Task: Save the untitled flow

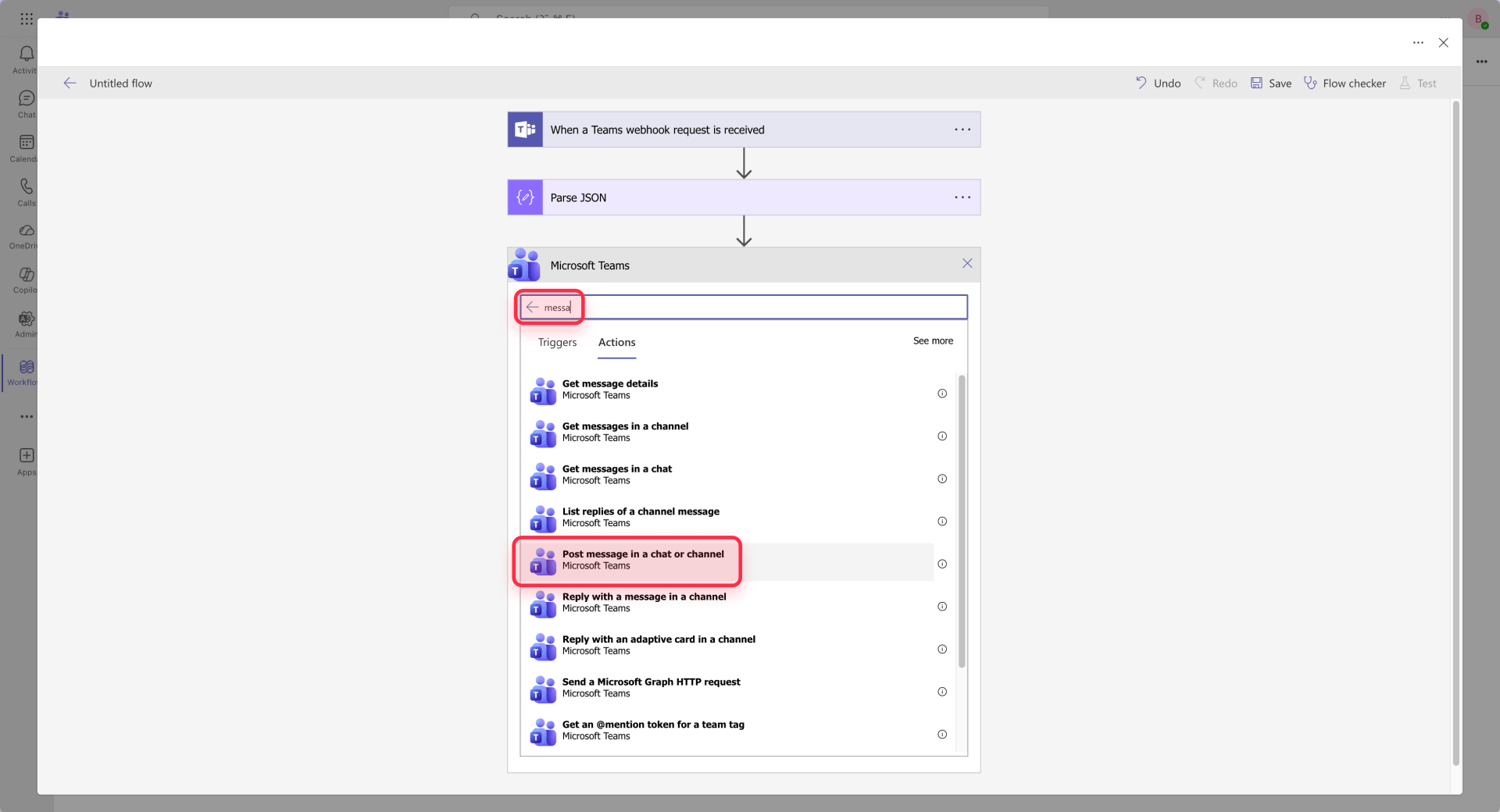Action: (x=1271, y=83)
